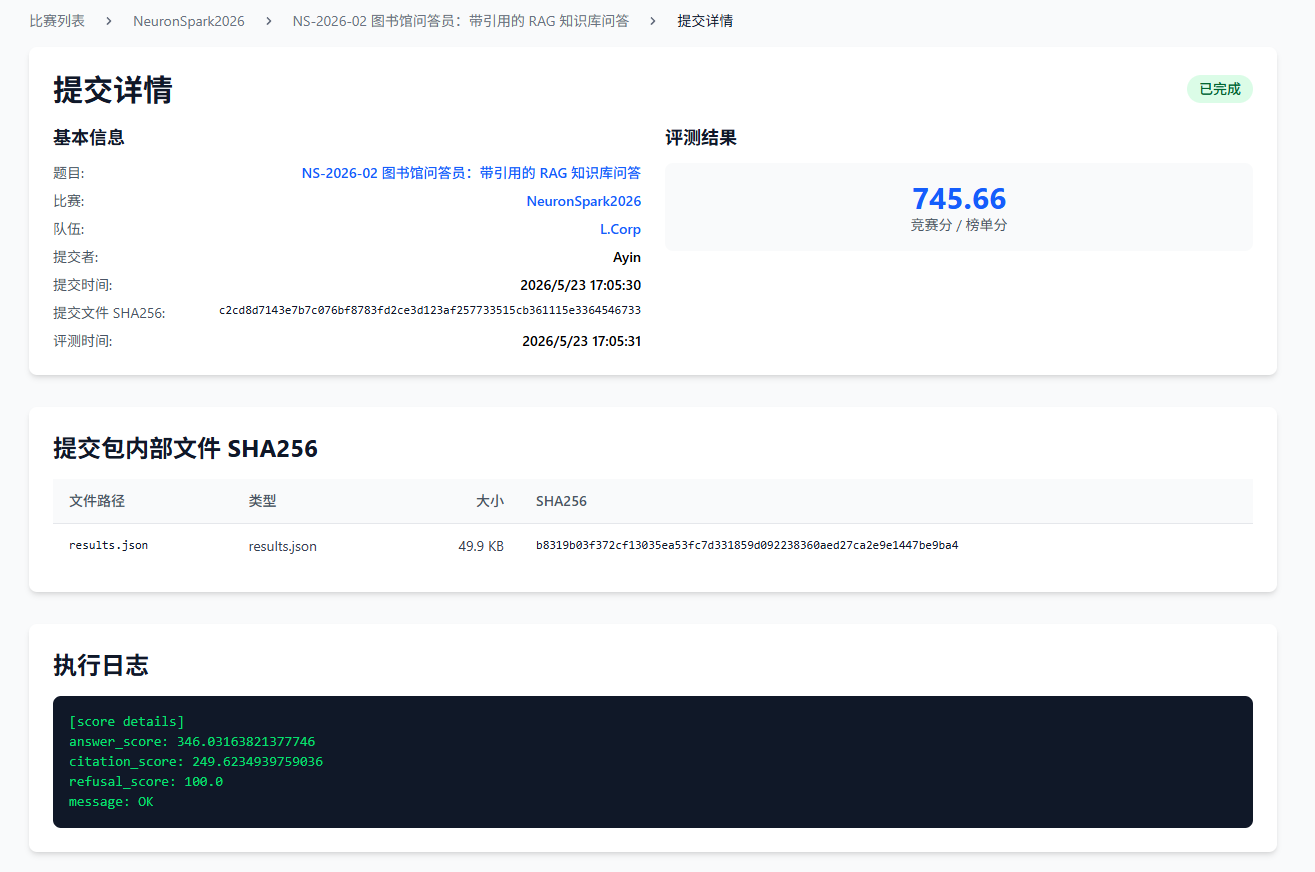This screenshot has width=1315, height=872.
Task: Click the 类型 column header
Action: pyautogui.click(x=262, y=501)
